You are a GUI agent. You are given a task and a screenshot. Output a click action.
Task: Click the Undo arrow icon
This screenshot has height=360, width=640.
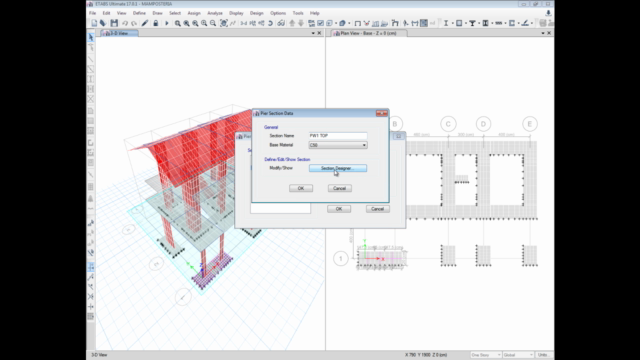[125, 23]
